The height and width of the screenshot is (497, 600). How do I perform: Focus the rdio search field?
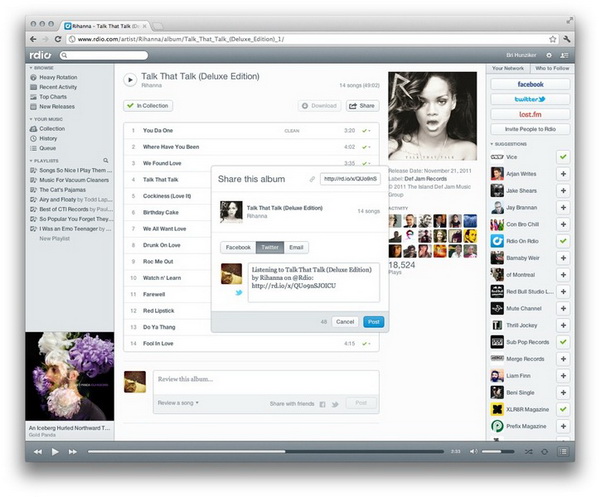[104, 55]
